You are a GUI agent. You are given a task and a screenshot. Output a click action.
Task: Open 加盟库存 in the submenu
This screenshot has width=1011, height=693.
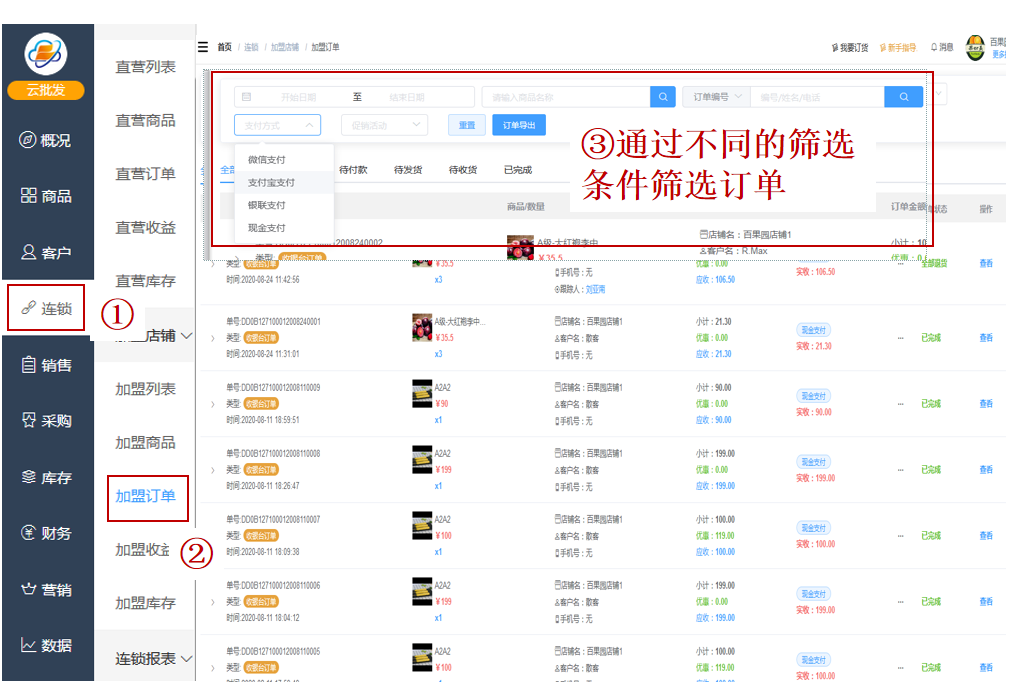coord(145,603)
